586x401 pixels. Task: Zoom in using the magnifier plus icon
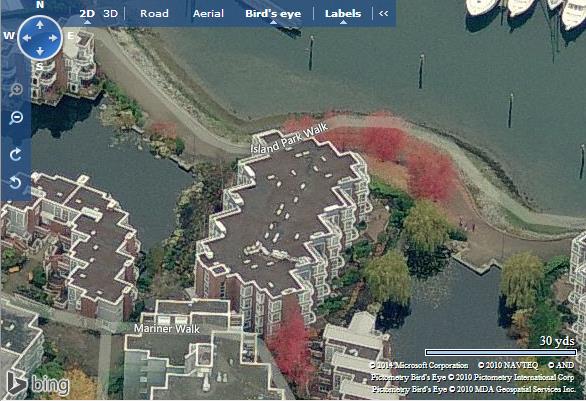pos(16,90)
